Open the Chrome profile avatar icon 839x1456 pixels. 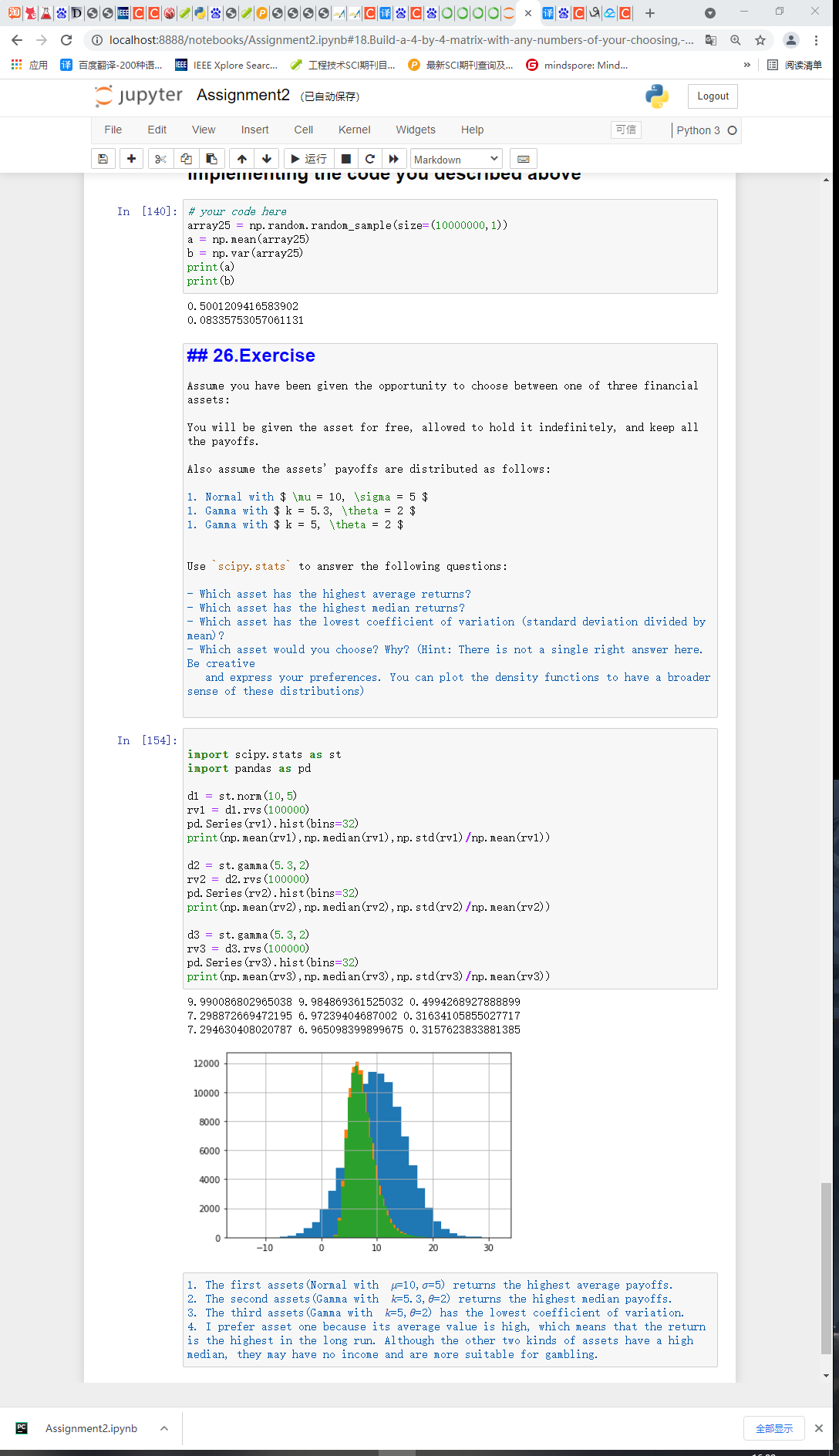pos(790,40)
